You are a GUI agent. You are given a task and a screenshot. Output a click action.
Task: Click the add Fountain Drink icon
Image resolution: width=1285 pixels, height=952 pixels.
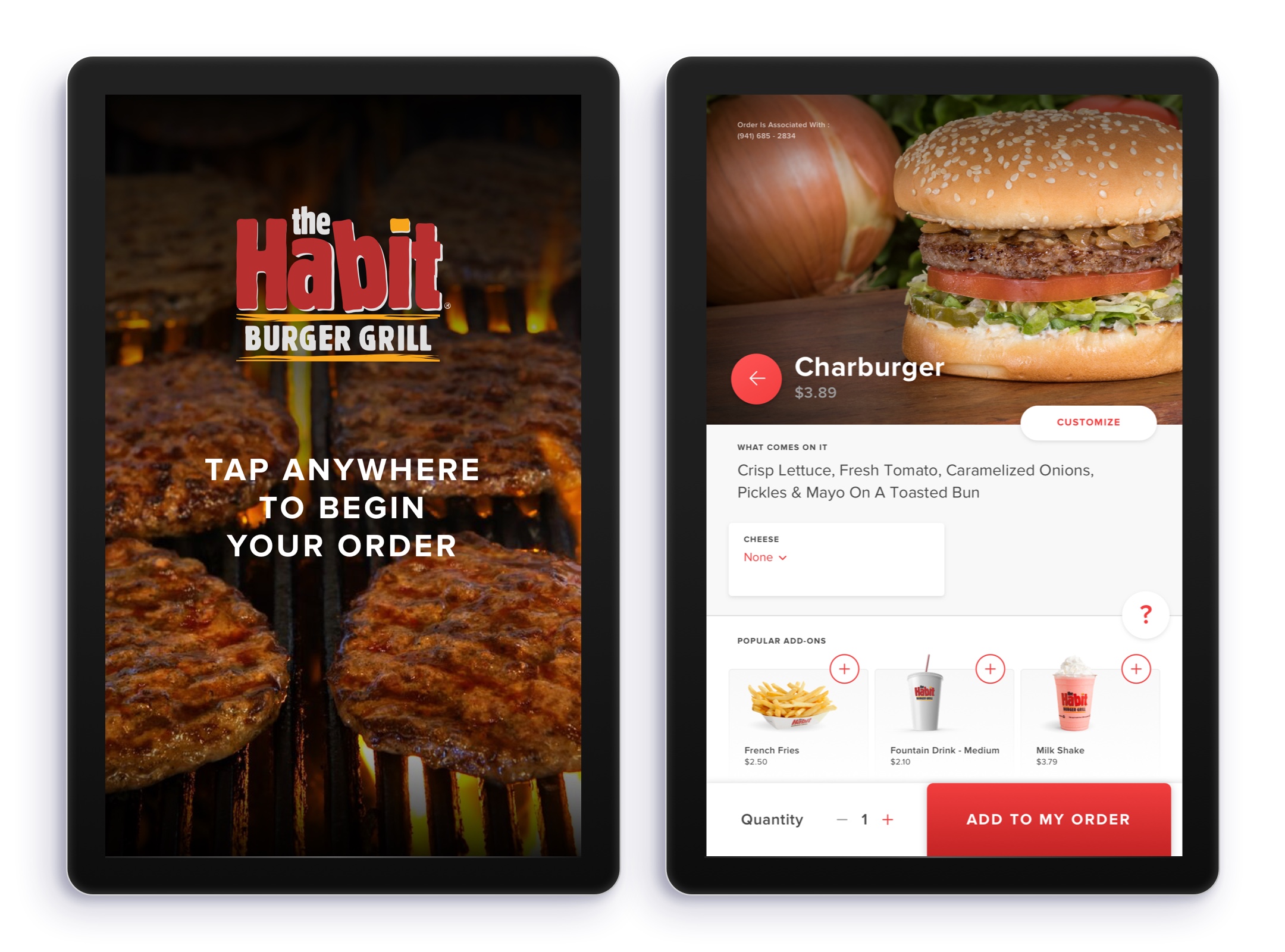click(990, 668)
